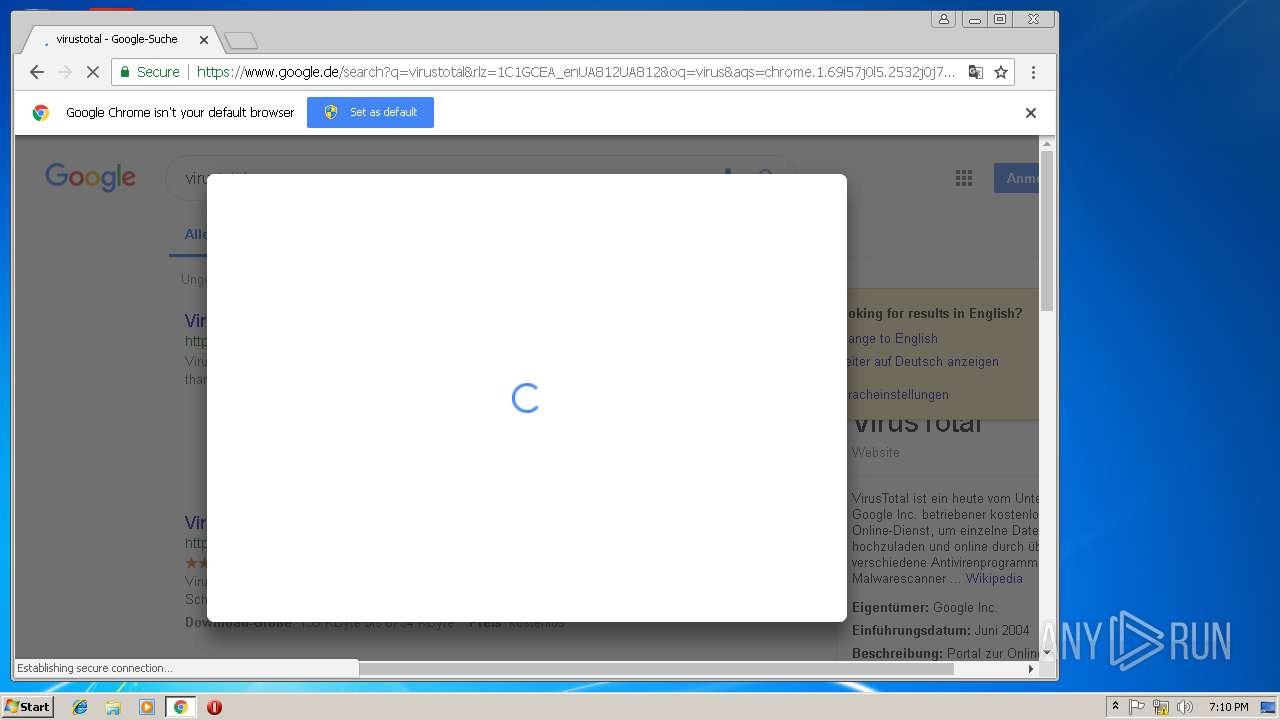The height and width of the screenshot is (720, 1280).
Task: Click the Chrome icon in the infobar
Action: click(41, 113)
